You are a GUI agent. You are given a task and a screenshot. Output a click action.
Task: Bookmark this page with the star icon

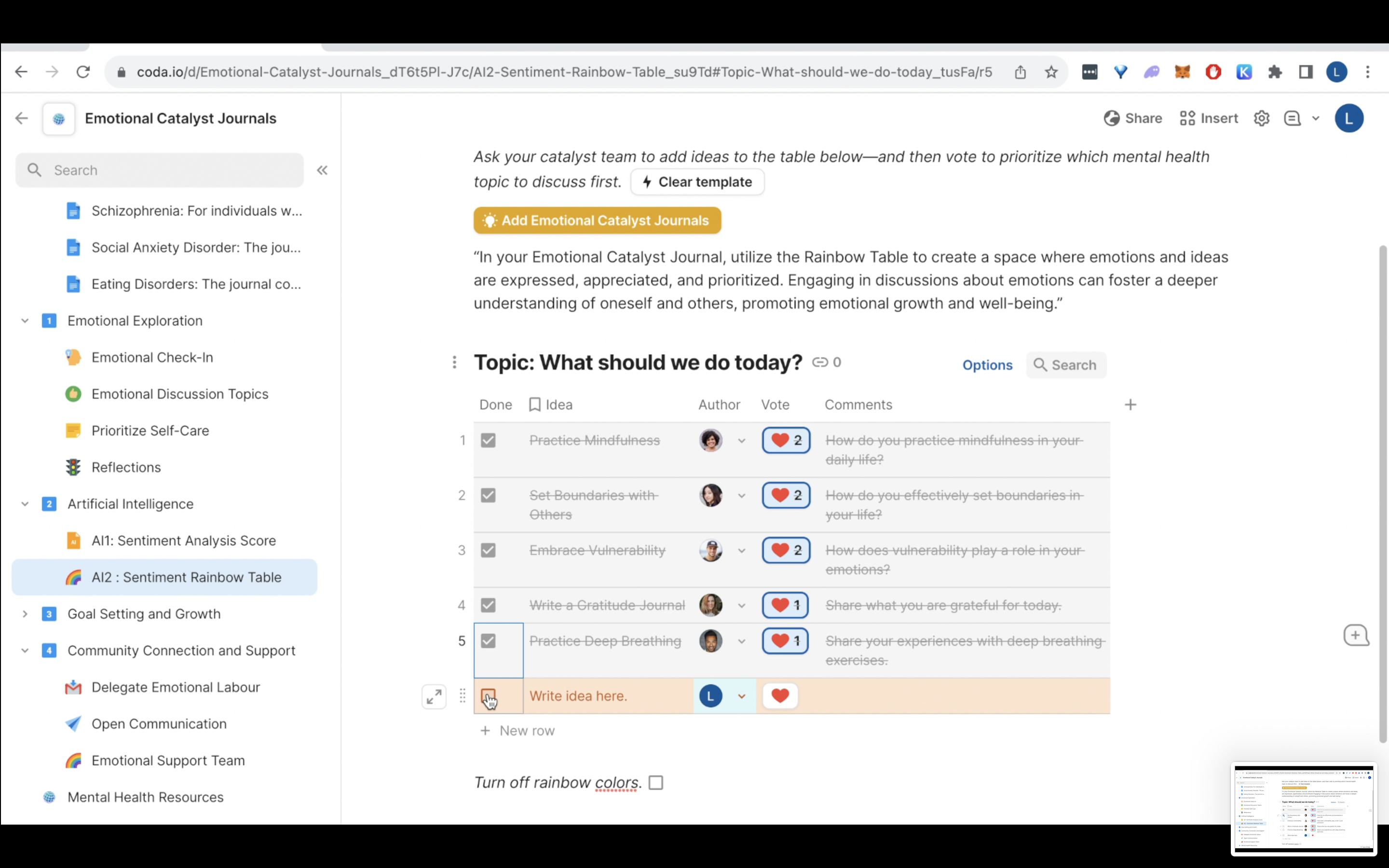tap(1051, 72)
